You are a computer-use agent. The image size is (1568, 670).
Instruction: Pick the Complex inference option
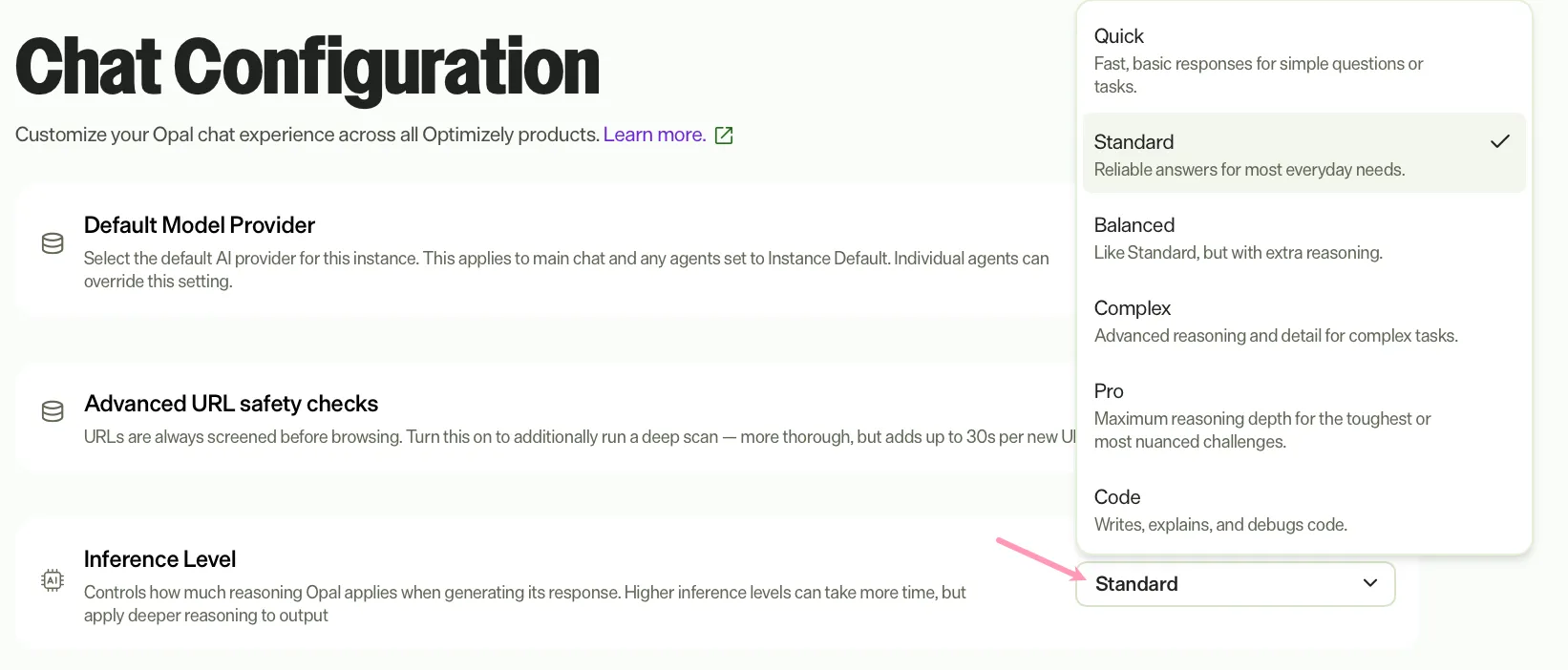click(1303, 321)
